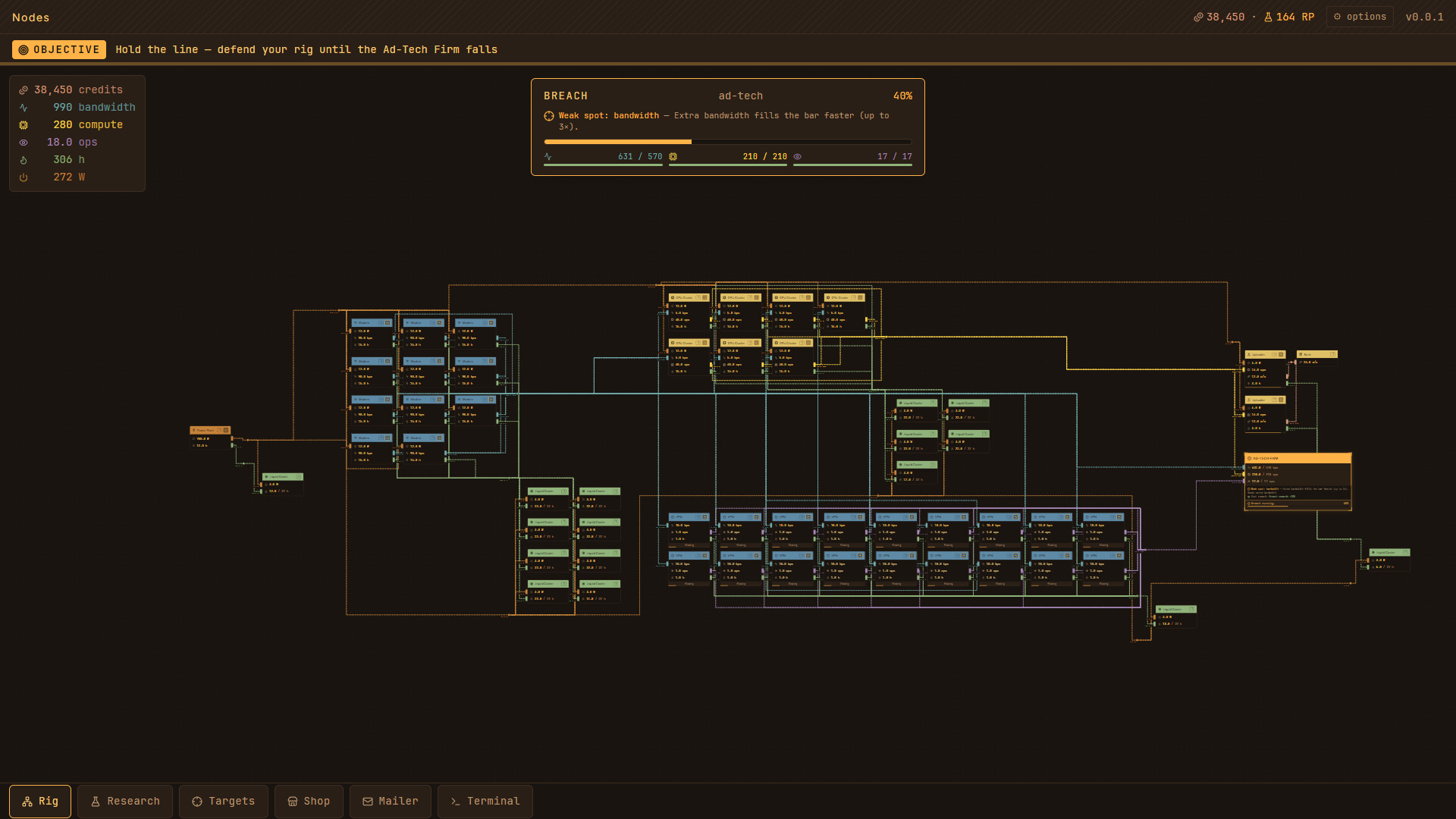
Task: Select the Power Plant node header
Action: [210, 430]
